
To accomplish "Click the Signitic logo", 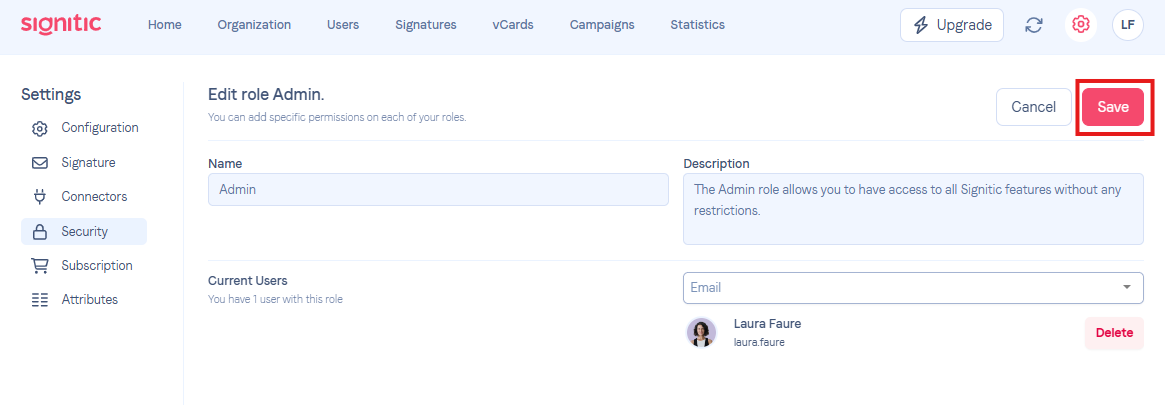I will tap(61, 25).
